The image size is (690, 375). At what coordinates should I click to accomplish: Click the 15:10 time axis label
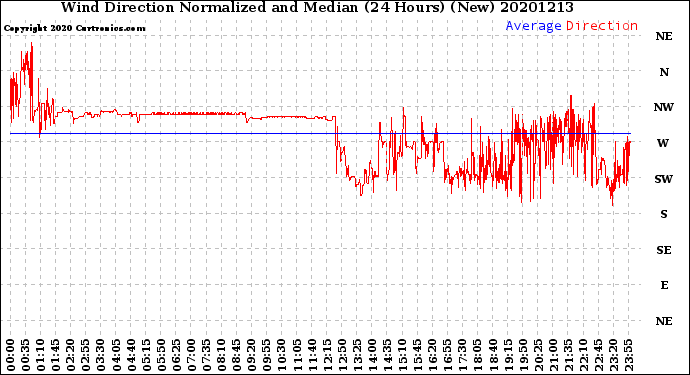click(402, 354)
